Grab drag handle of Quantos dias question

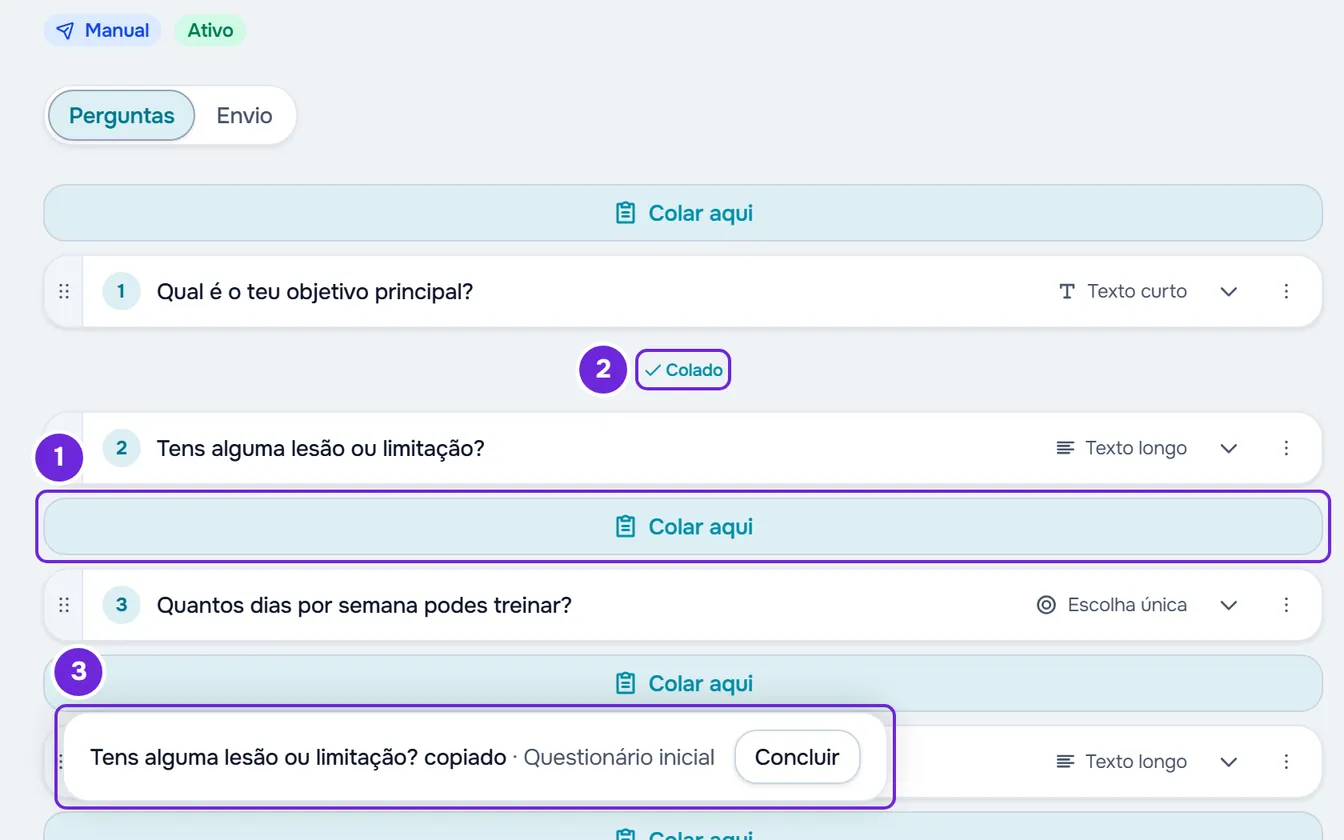pyautogui.click(x=64, y=605)
